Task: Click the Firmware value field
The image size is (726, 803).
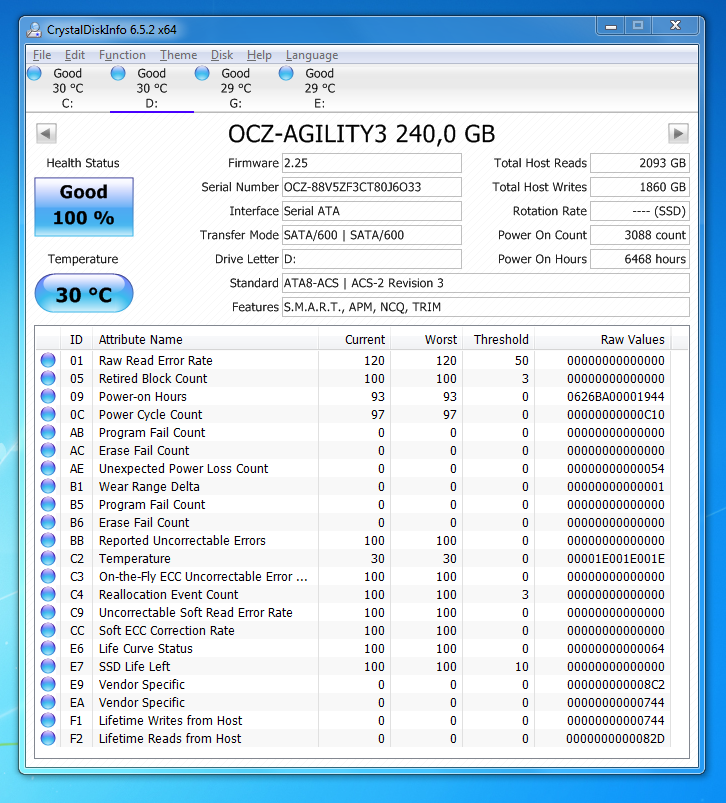Action: coord(371,163)
